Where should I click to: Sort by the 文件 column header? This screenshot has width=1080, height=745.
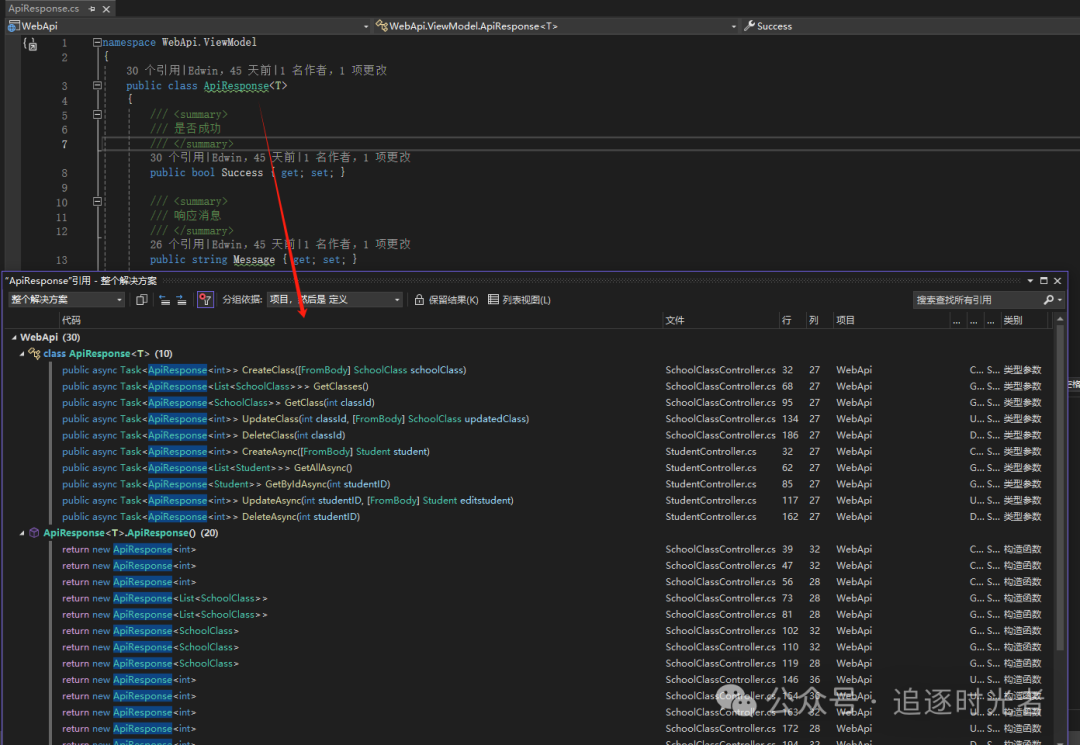pyautogui.click(x=675, y=320)
